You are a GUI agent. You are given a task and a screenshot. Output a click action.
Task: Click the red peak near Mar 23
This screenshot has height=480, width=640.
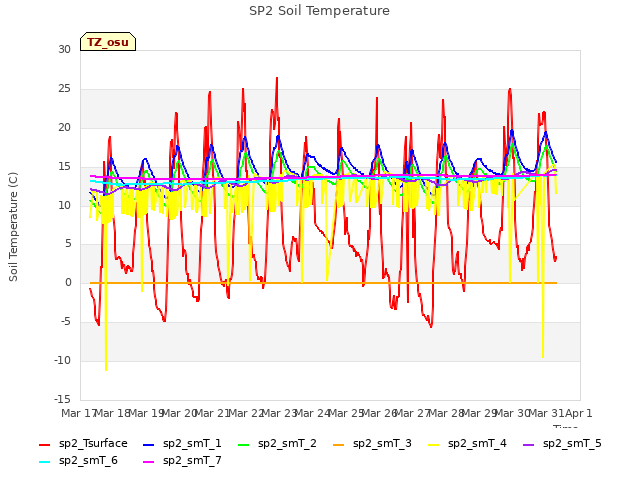(x=277, y=78)
